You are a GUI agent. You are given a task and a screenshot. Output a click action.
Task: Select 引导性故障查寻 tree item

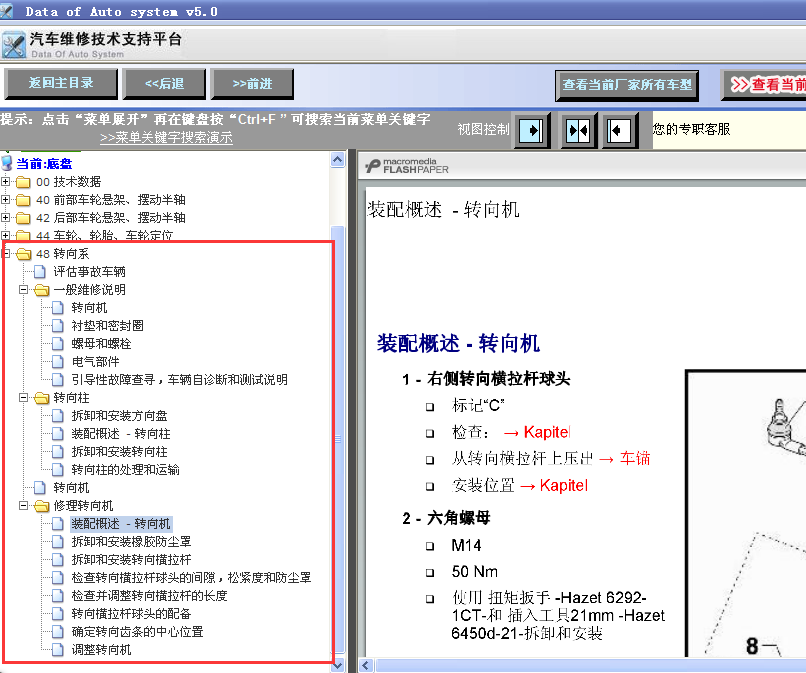[179, 380]
